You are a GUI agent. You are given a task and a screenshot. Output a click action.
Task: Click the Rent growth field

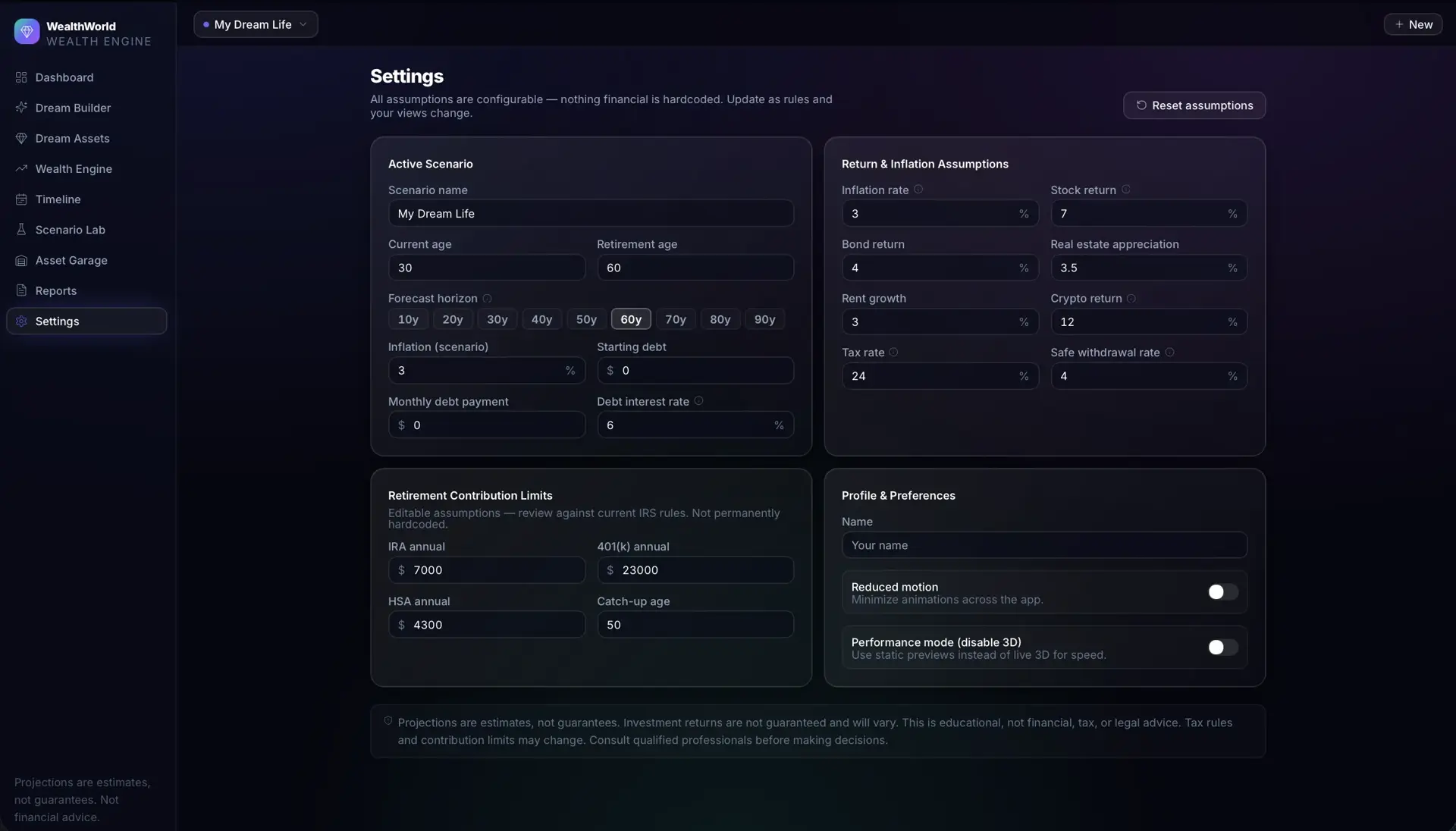940,321
